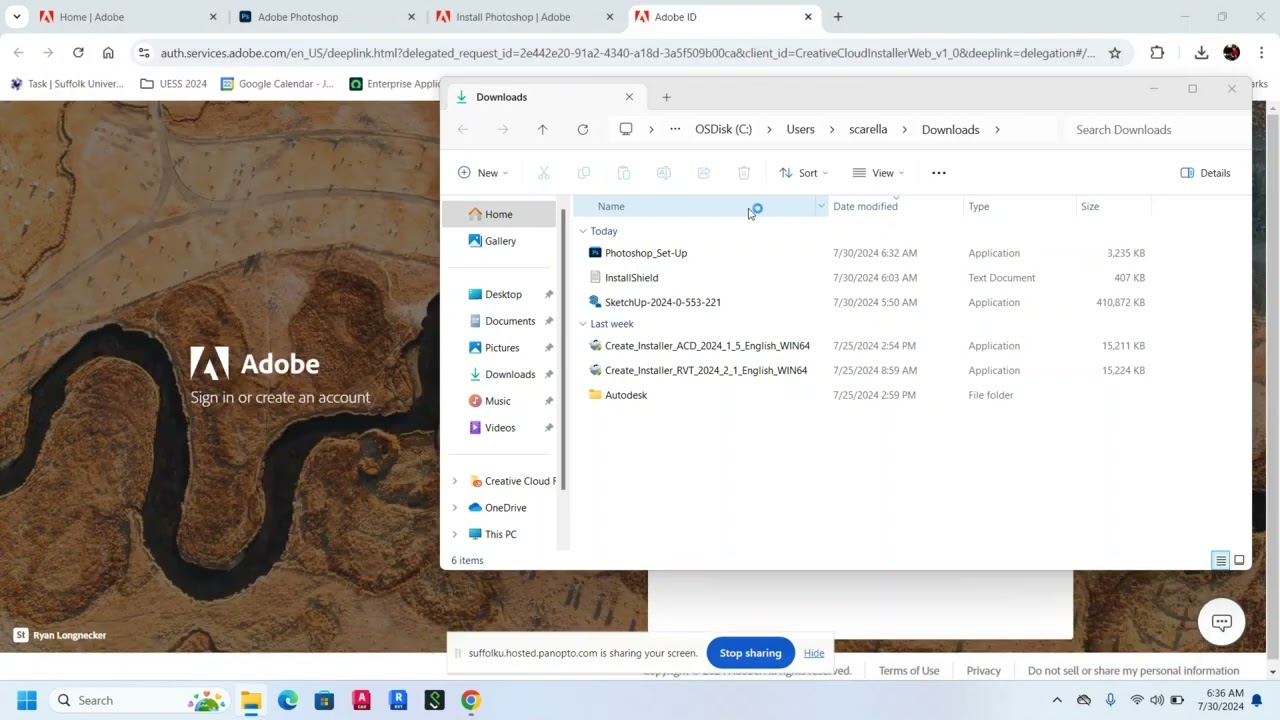
Task: Open Gallery in the navigation pane
Action: click(x=500, y=241)
